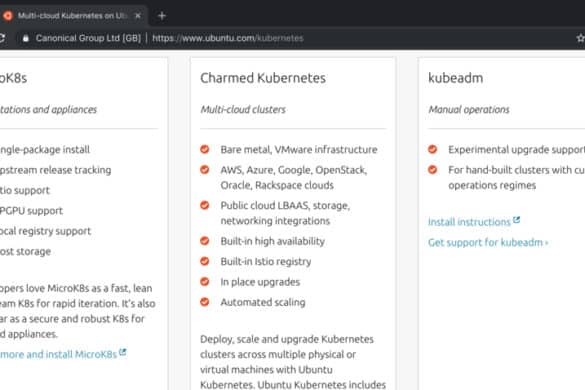Open Get support for kubeadm link
Viewport: 585px width, 390px height.
[x=488, y=243]
